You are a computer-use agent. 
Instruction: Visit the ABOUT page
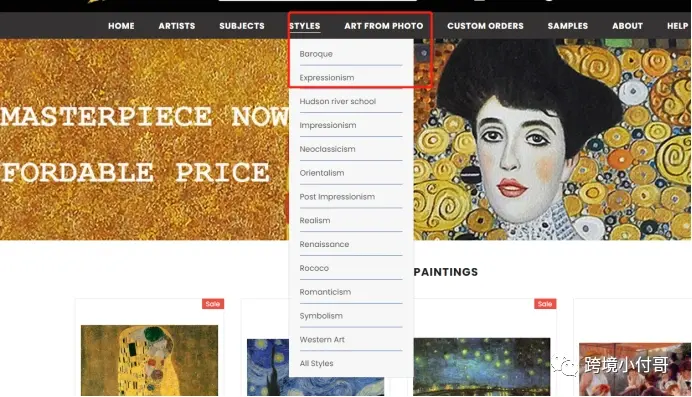(627, 26)
